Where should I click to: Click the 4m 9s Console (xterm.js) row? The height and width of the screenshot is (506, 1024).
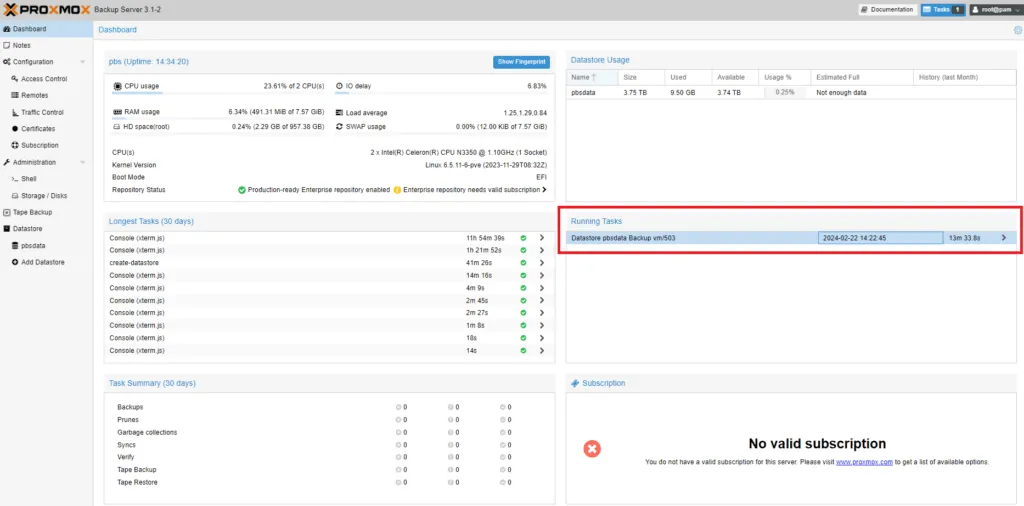329,288
